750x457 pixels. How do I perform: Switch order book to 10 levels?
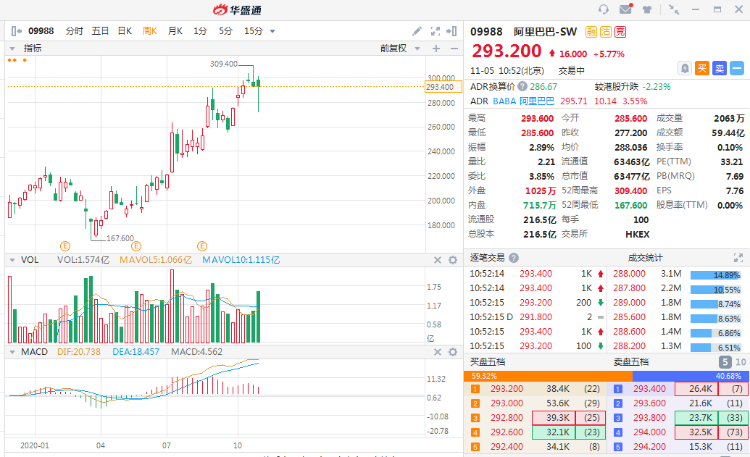click(x=740, y=362)
